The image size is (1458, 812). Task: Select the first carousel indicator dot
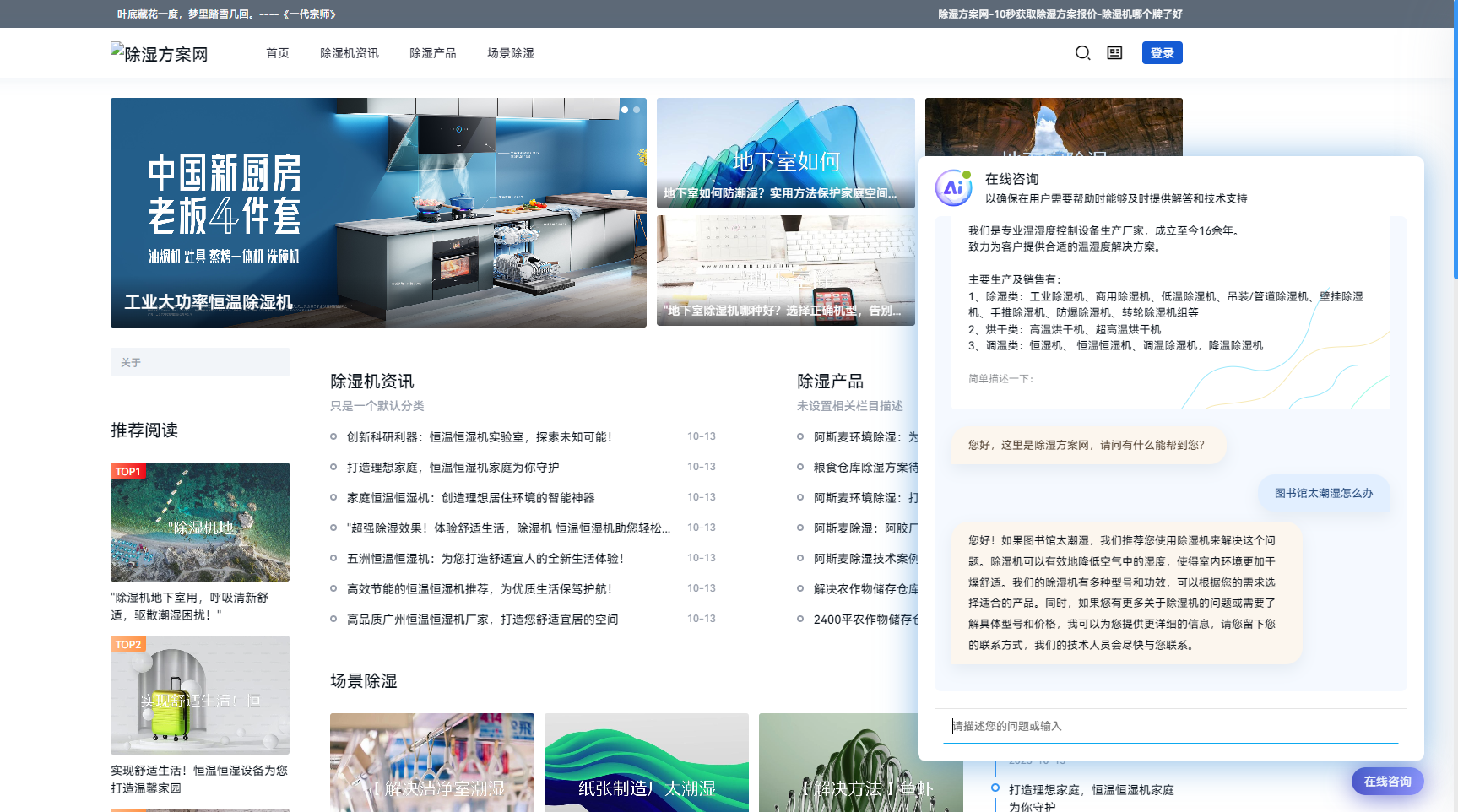[625, 110]
